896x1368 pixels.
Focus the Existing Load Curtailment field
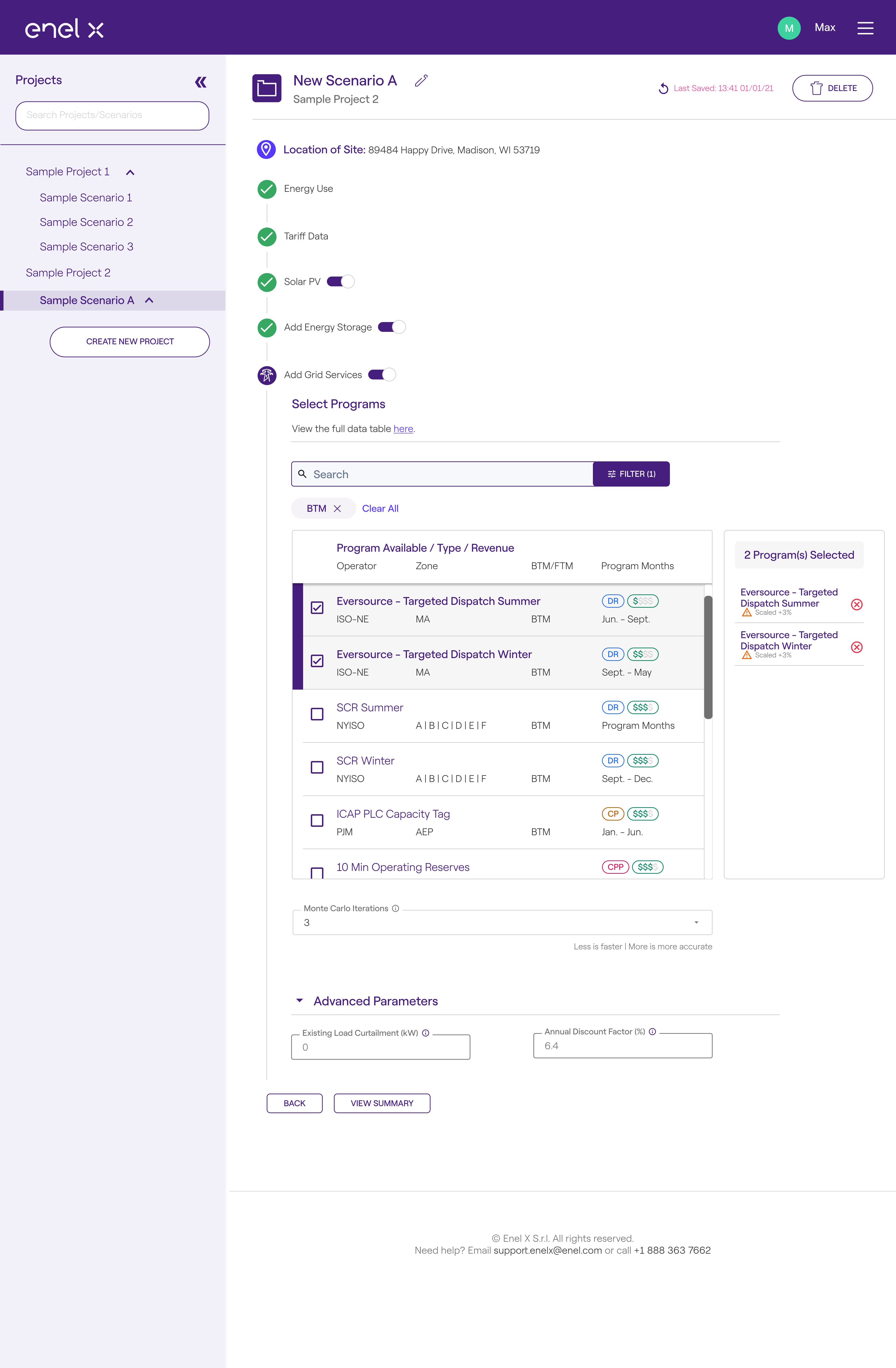381,1047
